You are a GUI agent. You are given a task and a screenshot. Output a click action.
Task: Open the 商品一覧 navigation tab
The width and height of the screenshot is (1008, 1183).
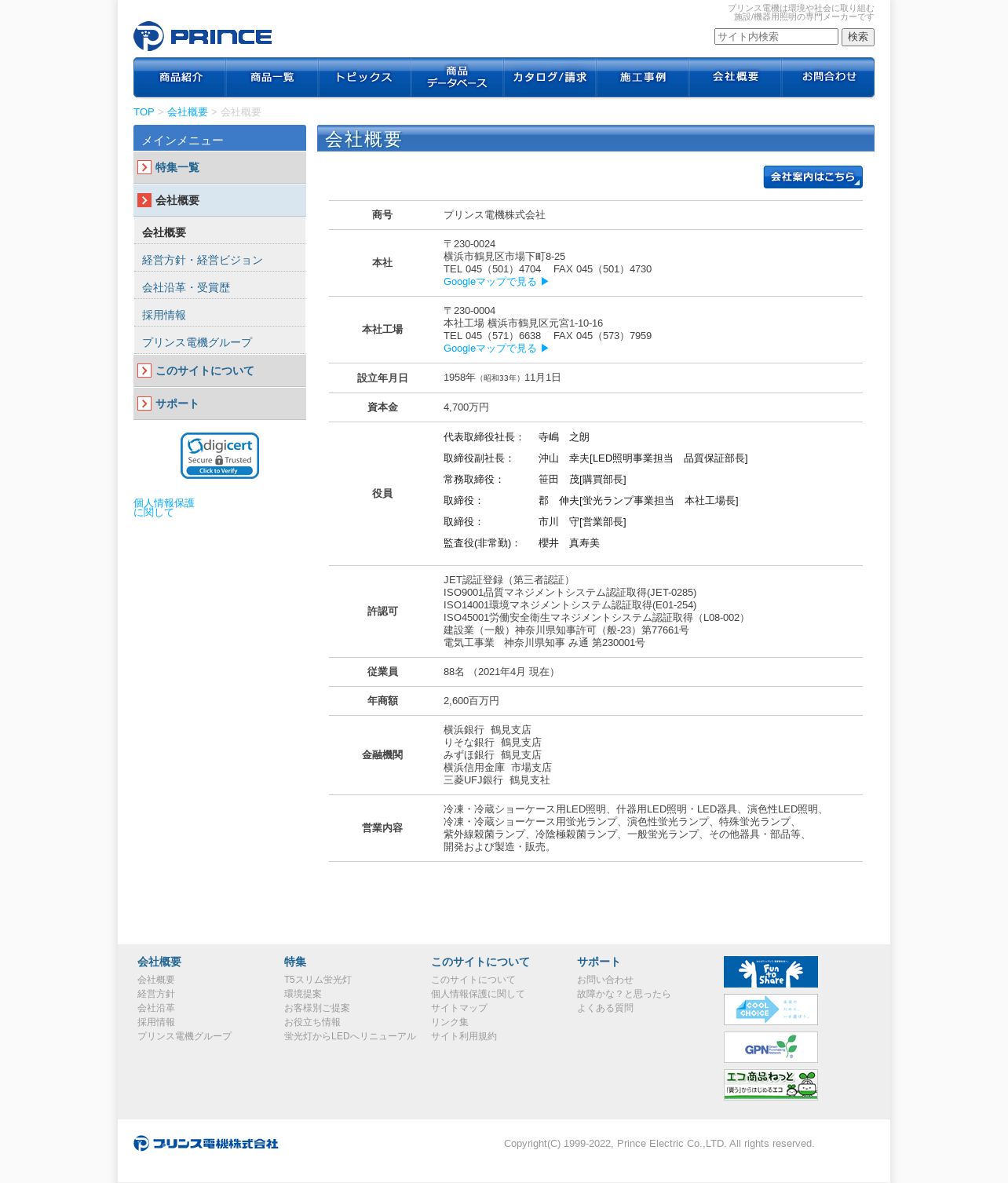(x=272, y=77)
